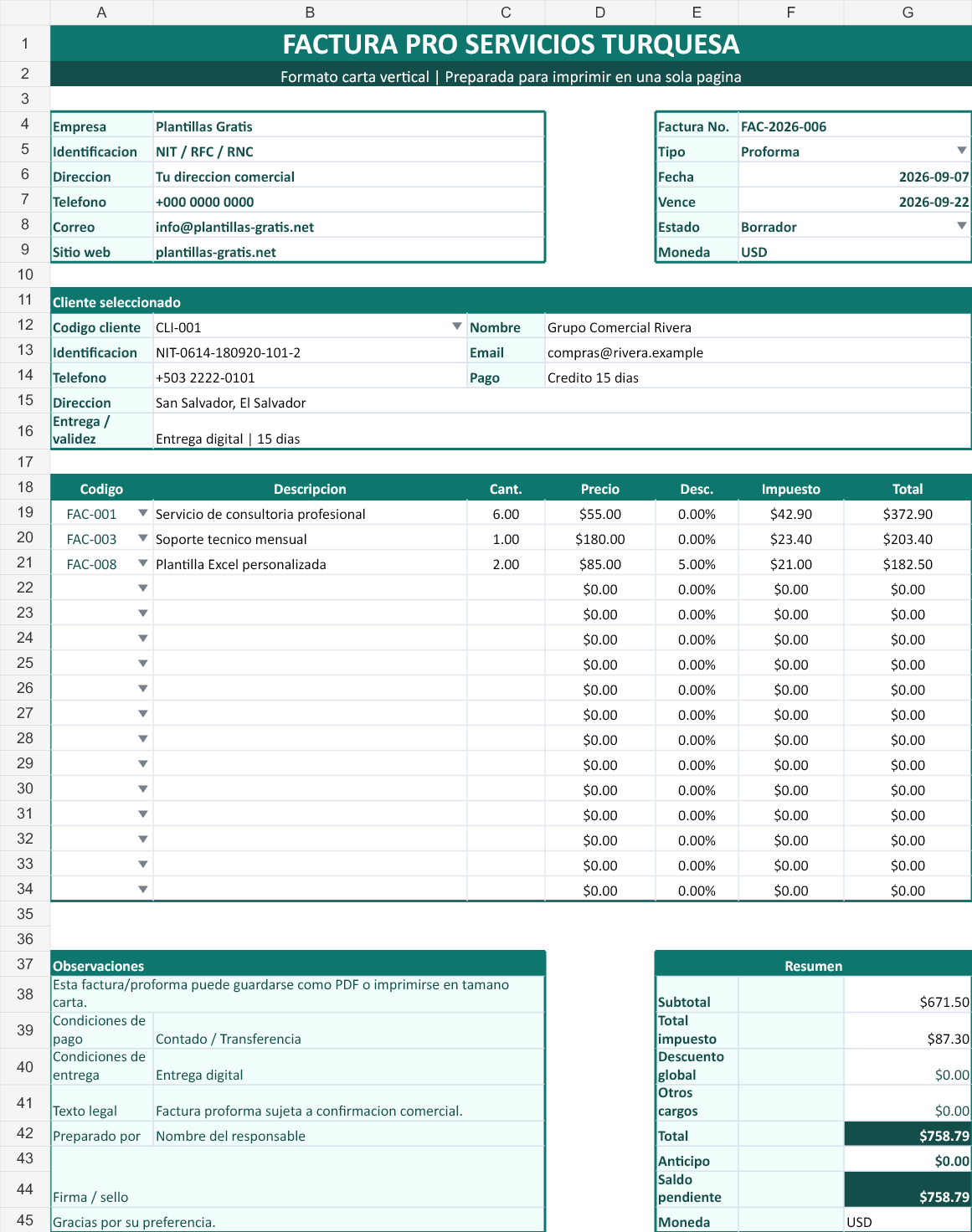This screenshot has width=972, height=1232.
Task: Click the phone cell +000 0000 0000
Action: coord(348,202)
